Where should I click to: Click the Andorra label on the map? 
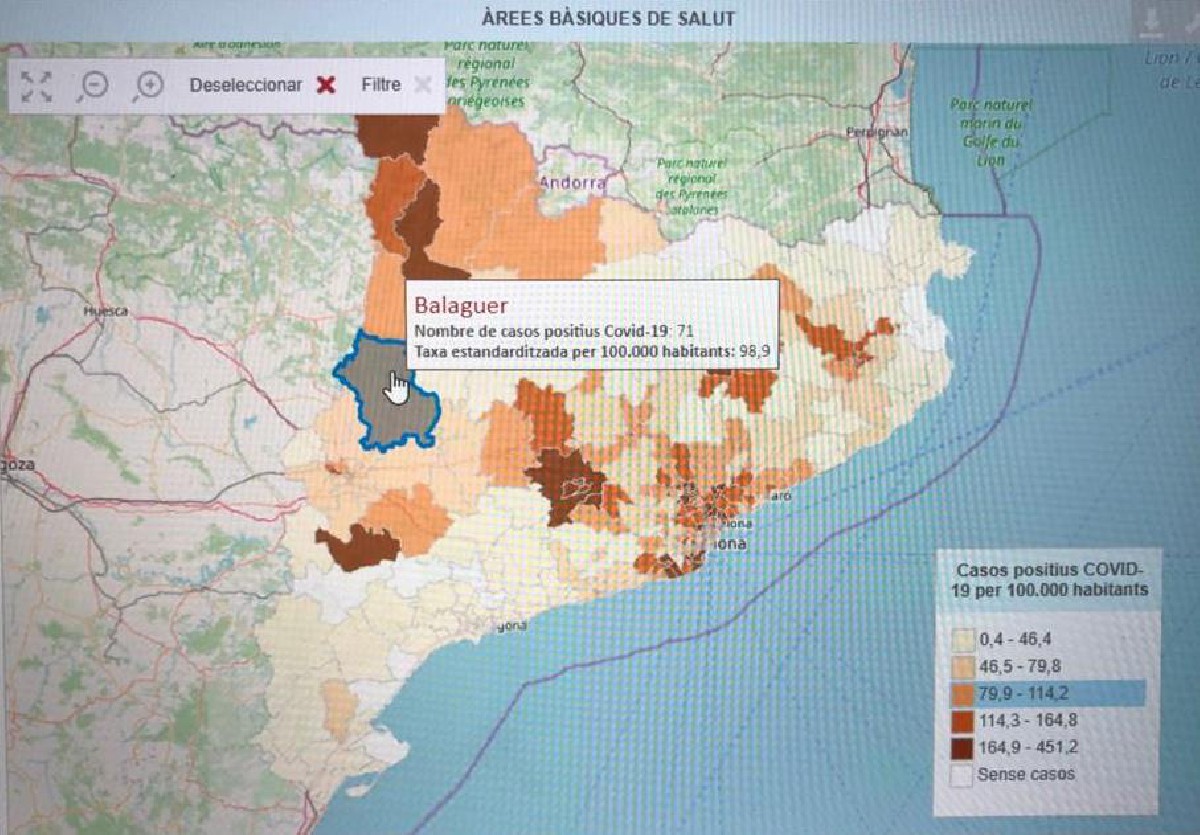(x=572, y=183)
